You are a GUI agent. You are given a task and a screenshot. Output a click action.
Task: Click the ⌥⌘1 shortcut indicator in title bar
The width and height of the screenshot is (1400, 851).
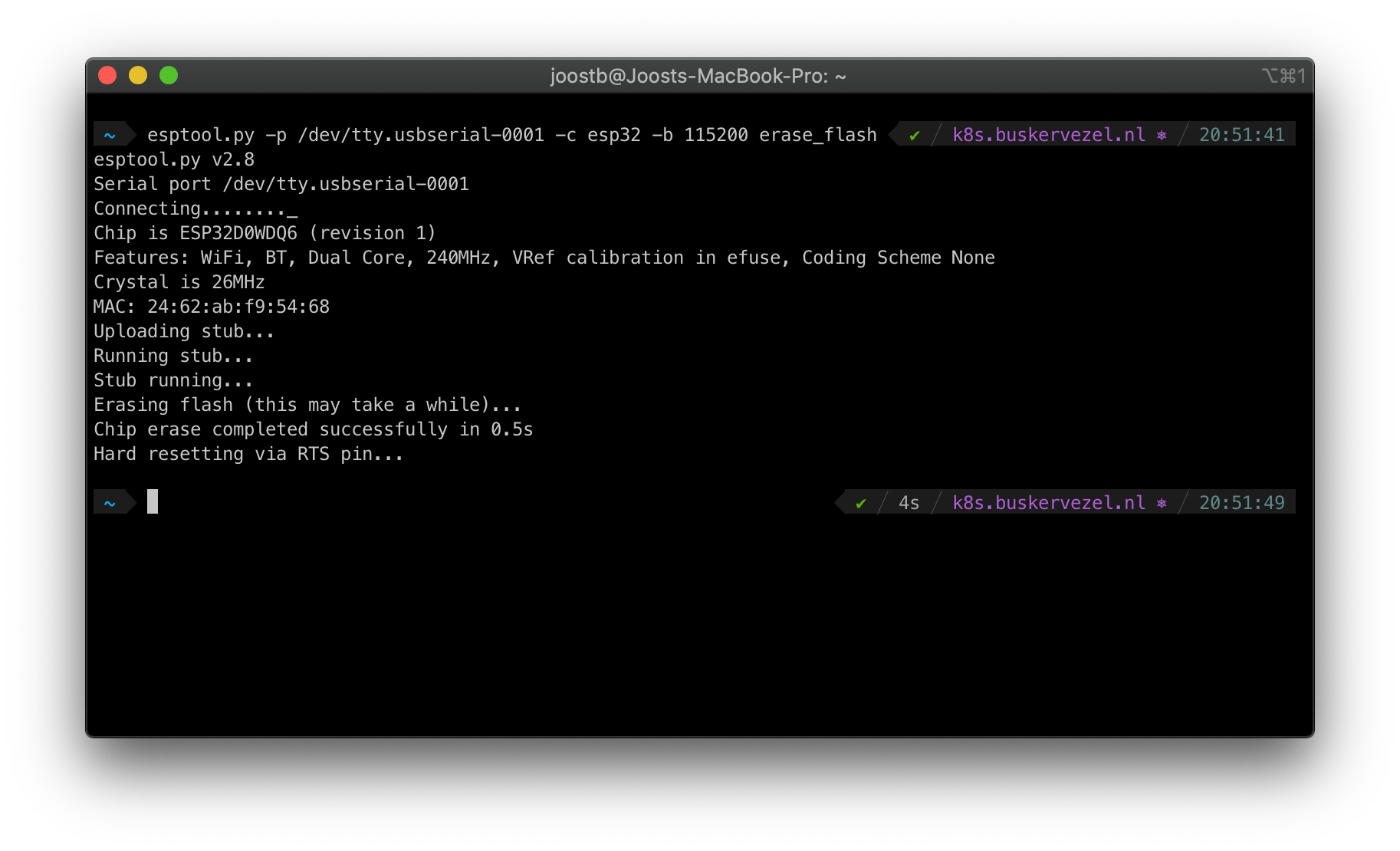(x=1283, y=76)
